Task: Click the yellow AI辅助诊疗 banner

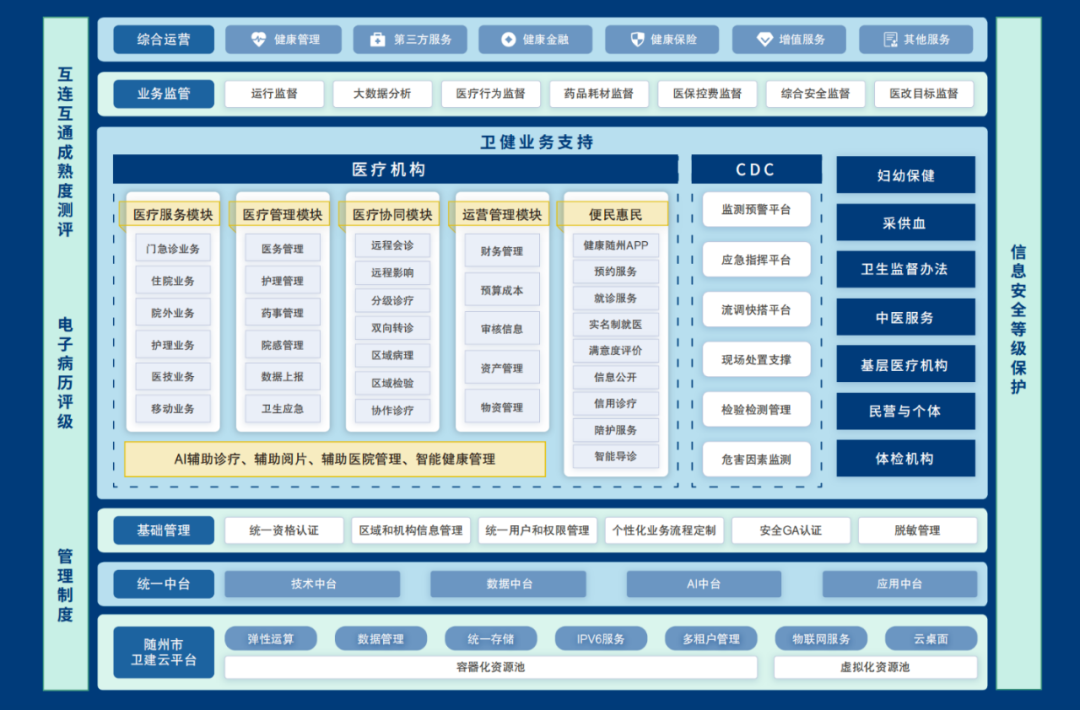Action: point(335,459)
